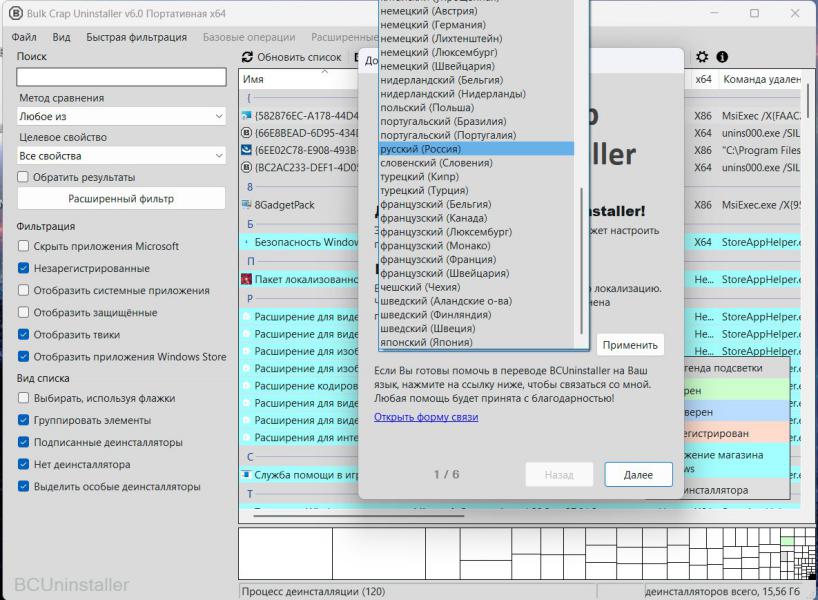Choose японский (Япония) in language list
Image resolution: width=818 pixels, height=600 pixels.
click(426, 342)
